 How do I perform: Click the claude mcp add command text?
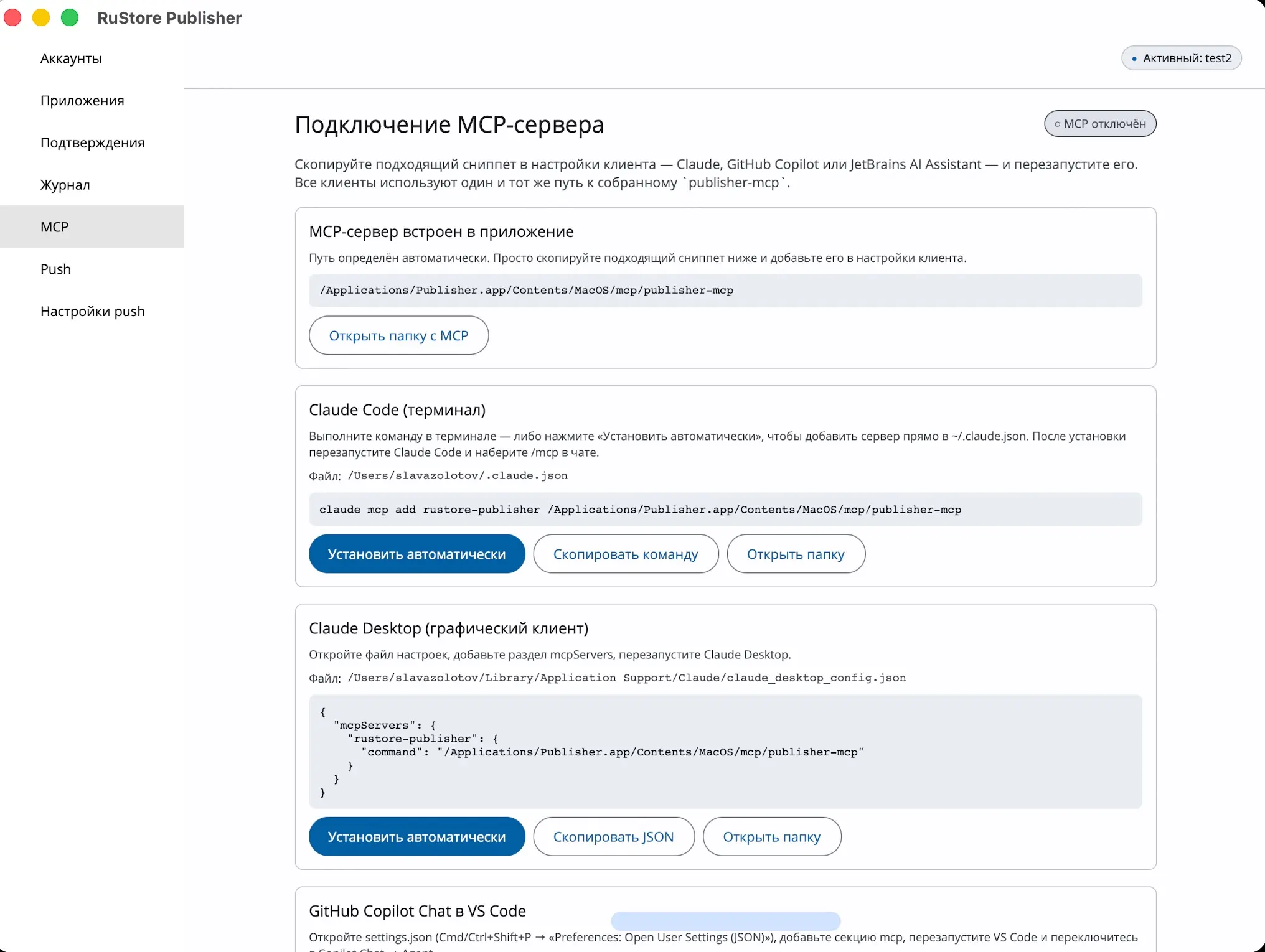(x=640, y=510)
